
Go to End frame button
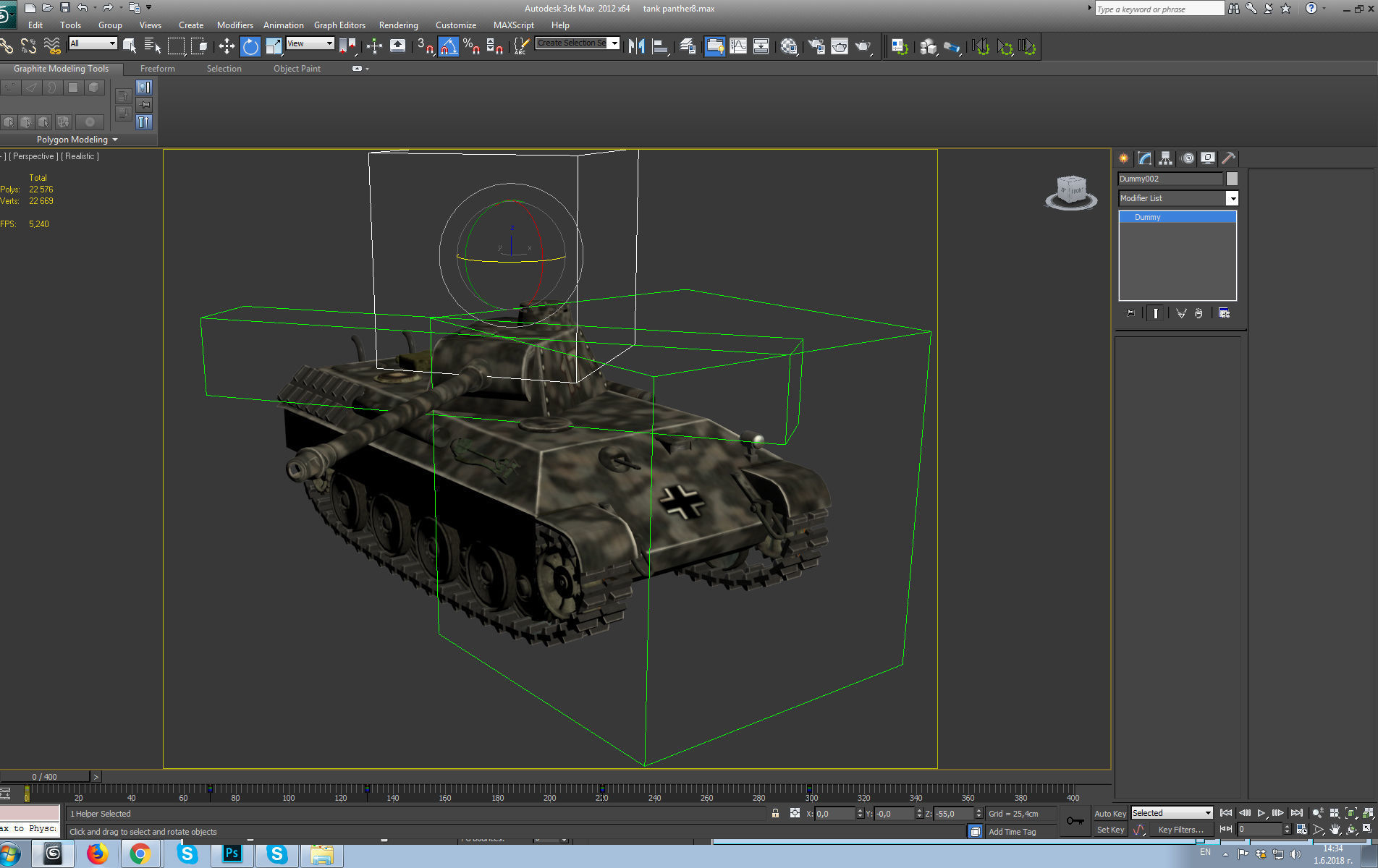point(1297,813)
